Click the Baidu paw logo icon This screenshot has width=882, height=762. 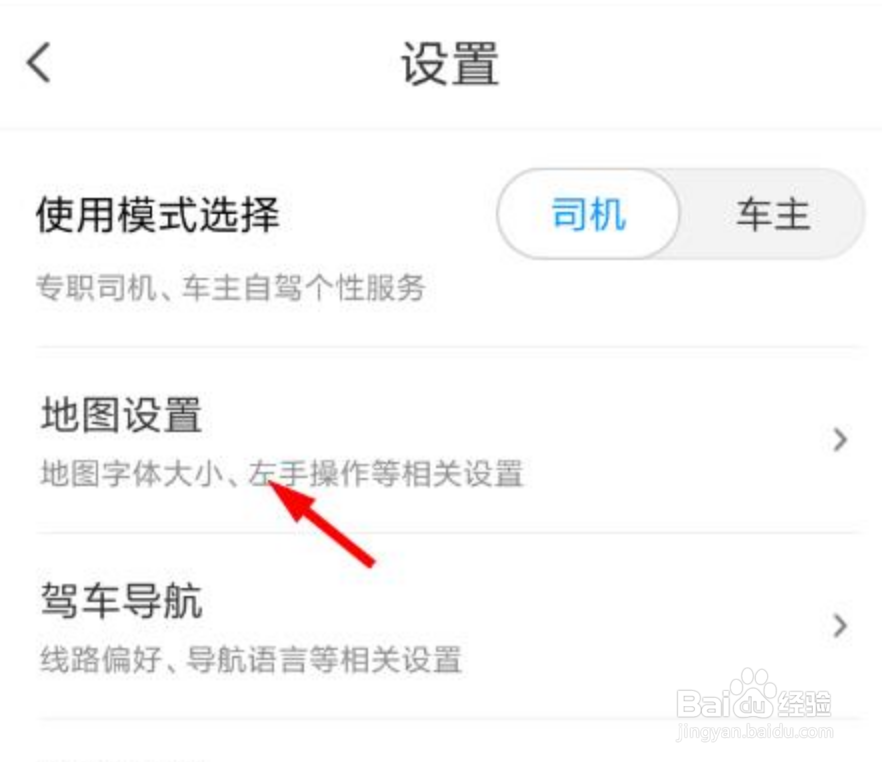(x=754, y=693)
